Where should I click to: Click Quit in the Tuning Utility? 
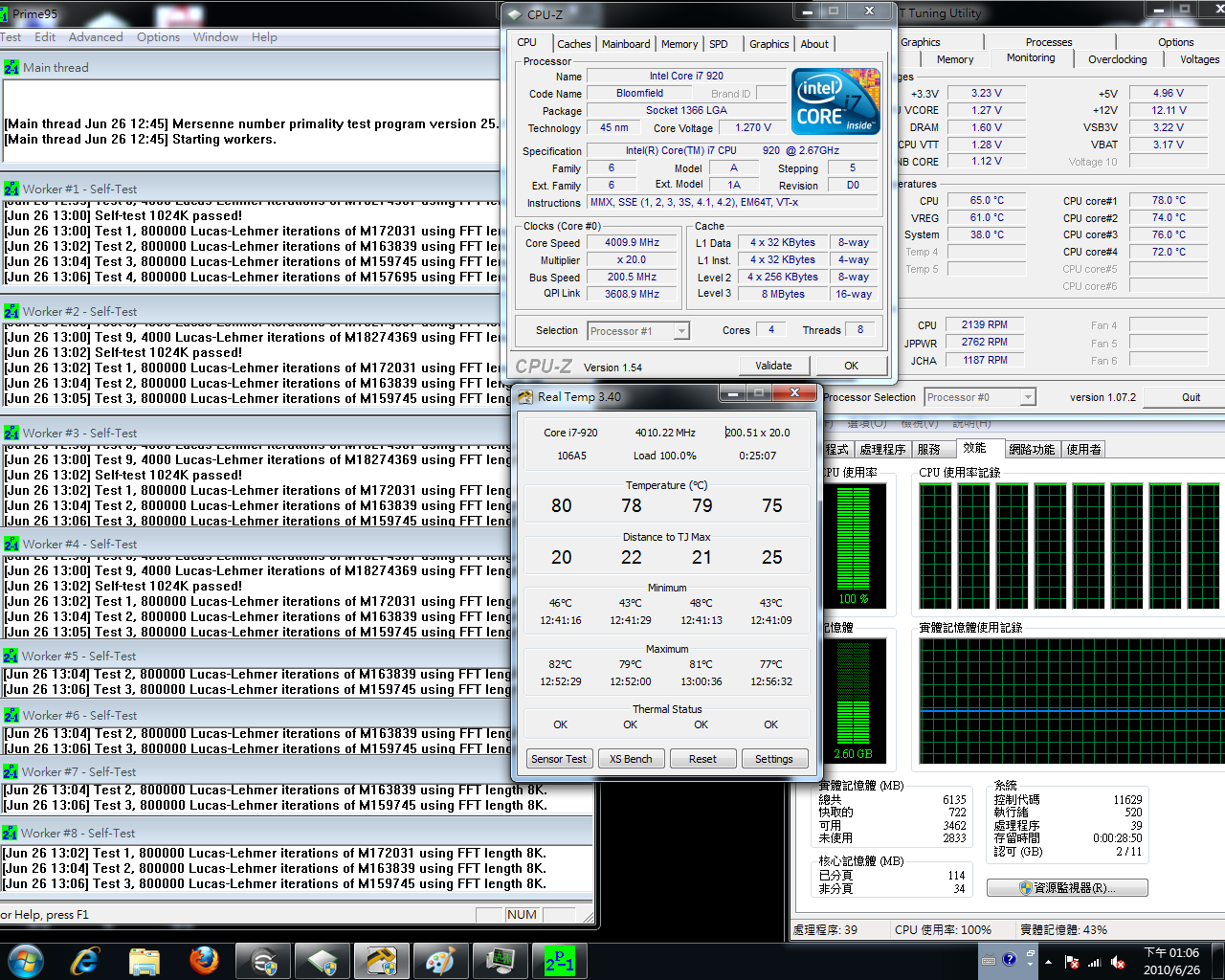coord(1191,397)
